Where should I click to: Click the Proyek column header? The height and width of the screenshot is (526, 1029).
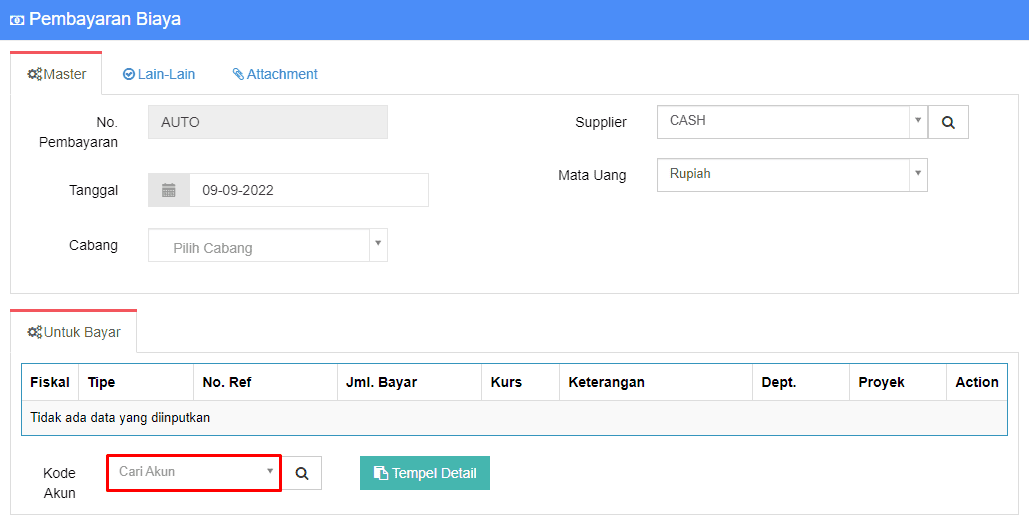point(881,382)
